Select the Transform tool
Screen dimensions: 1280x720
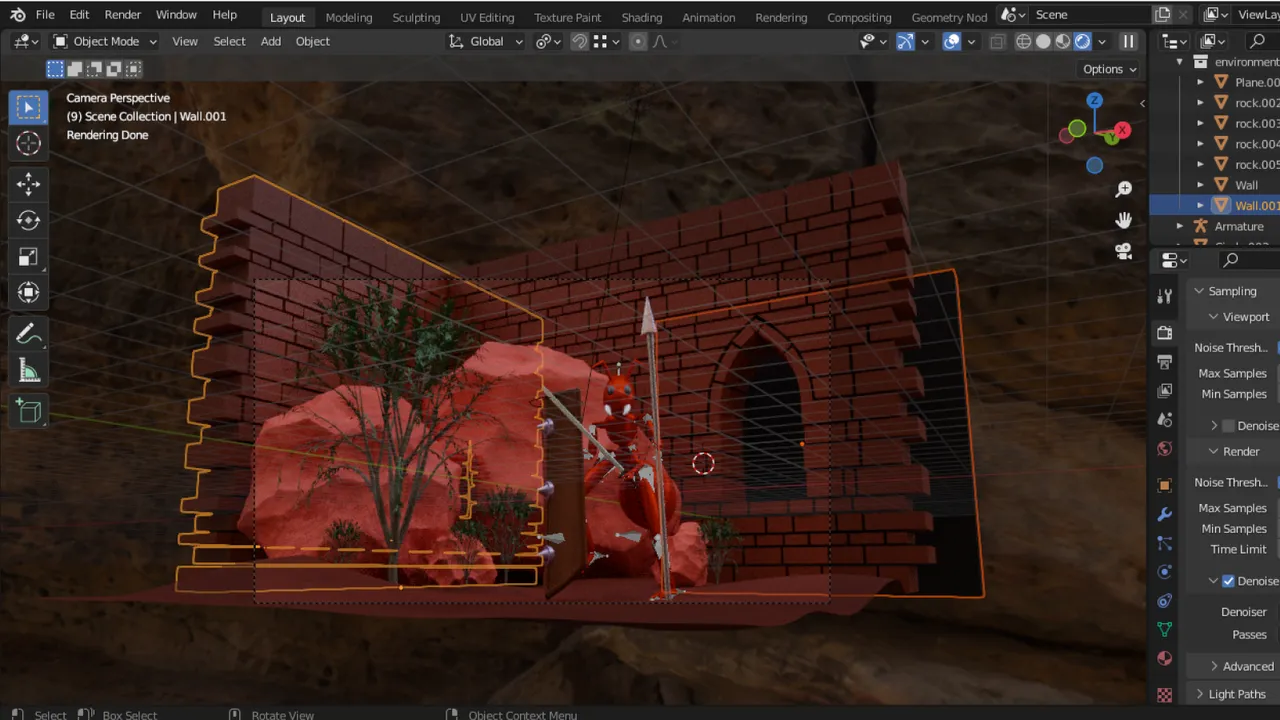click(28, 292)
